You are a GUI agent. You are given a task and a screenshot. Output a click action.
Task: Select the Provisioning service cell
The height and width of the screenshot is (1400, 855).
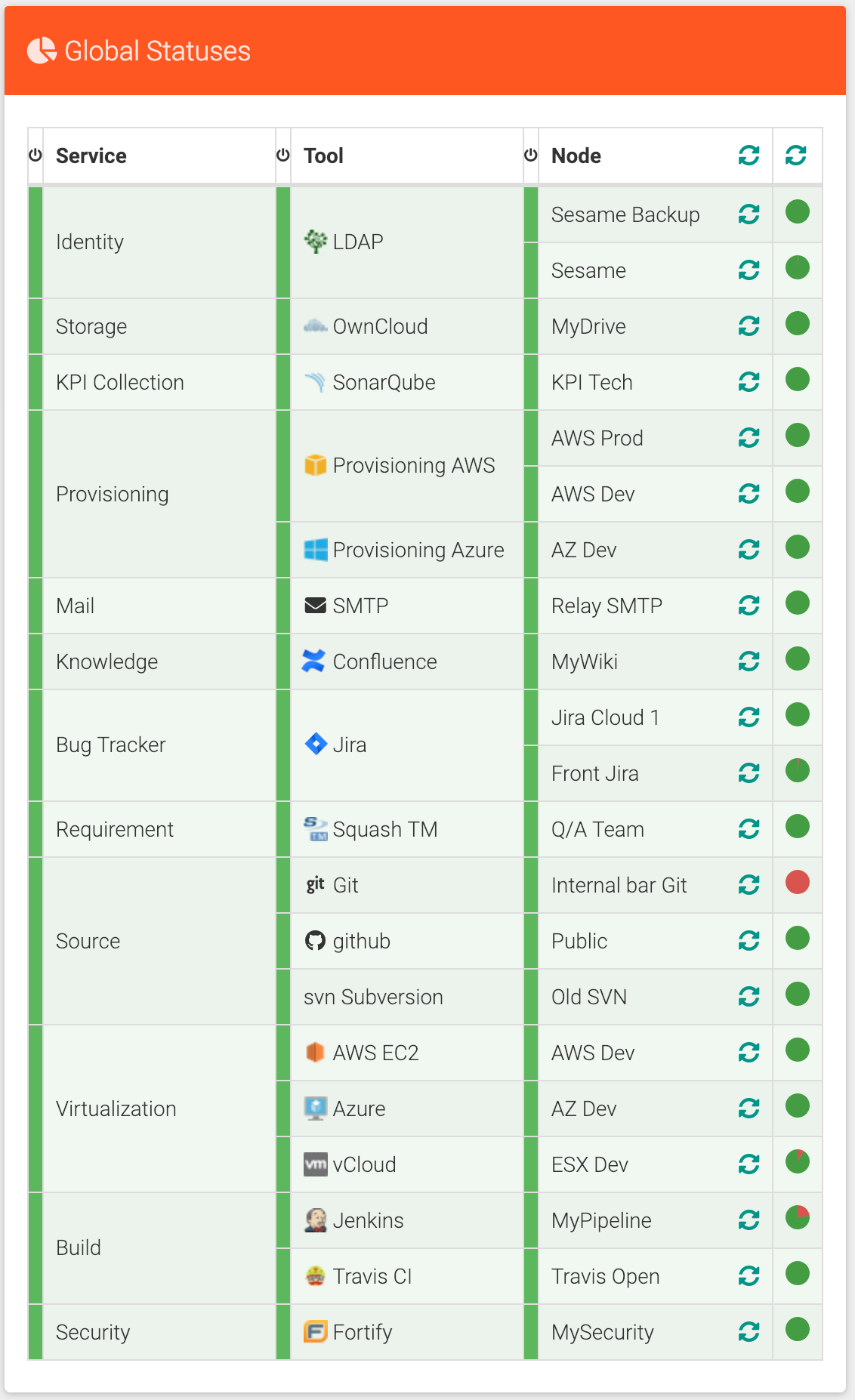tap(159, 494)
